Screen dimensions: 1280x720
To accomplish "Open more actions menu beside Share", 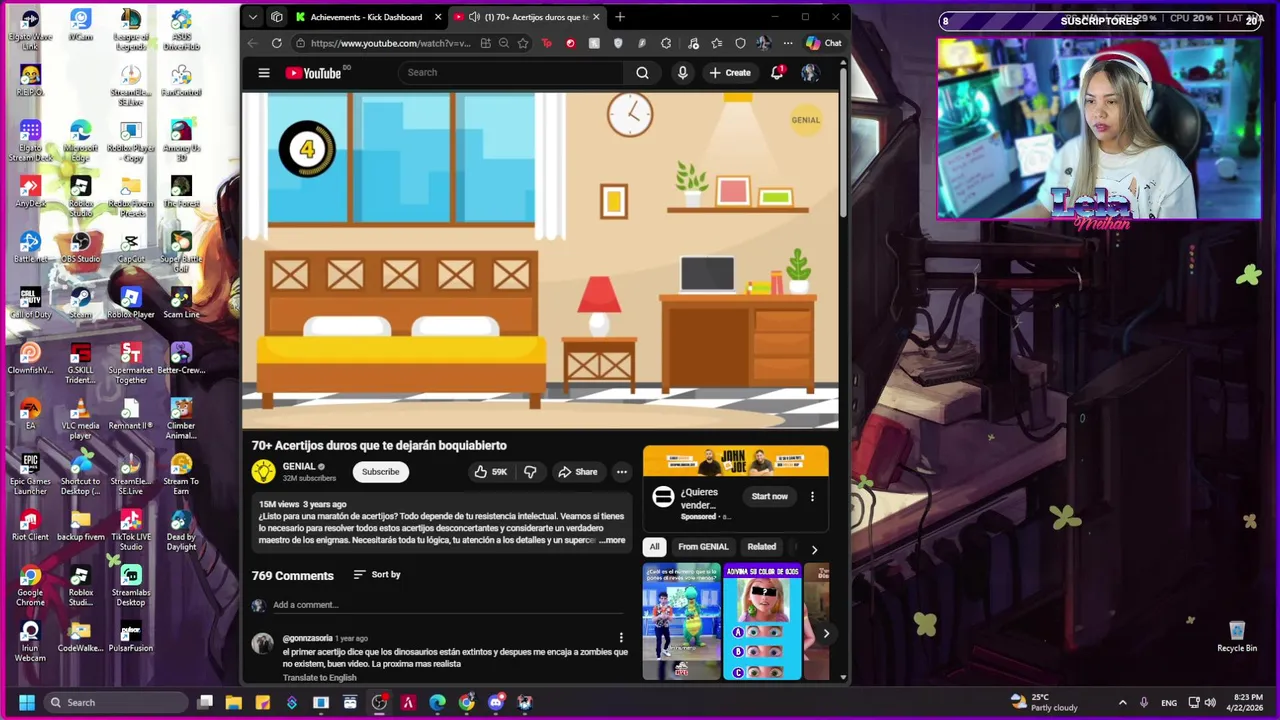I will click(x=622, y=472).
